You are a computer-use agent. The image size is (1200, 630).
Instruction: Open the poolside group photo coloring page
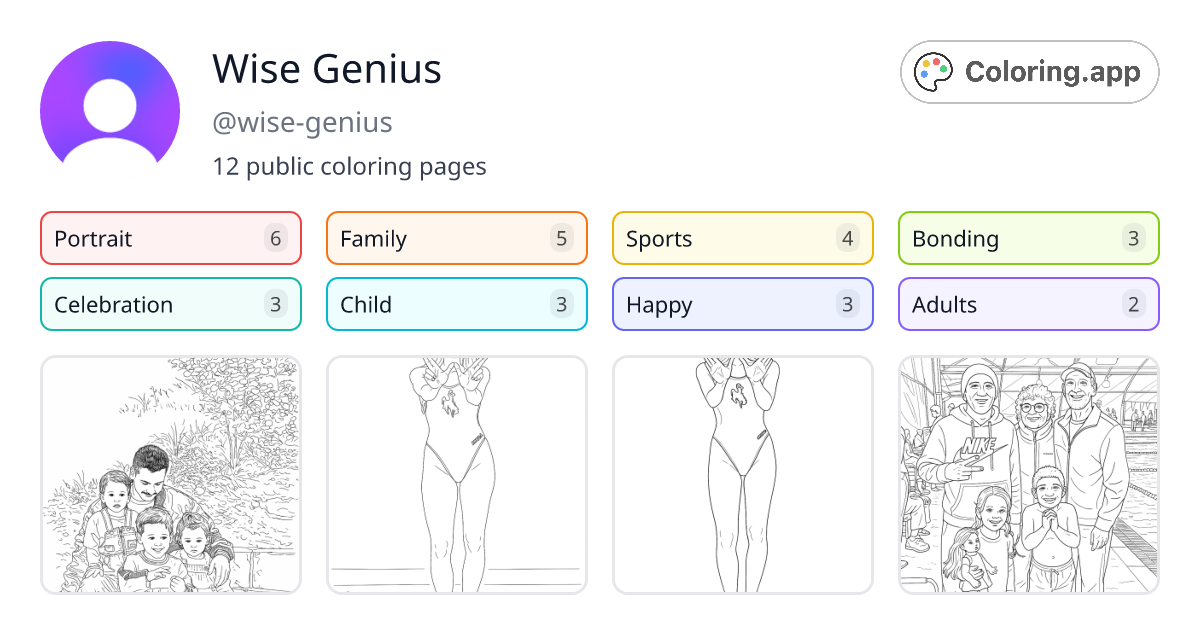click(1028, 474)
